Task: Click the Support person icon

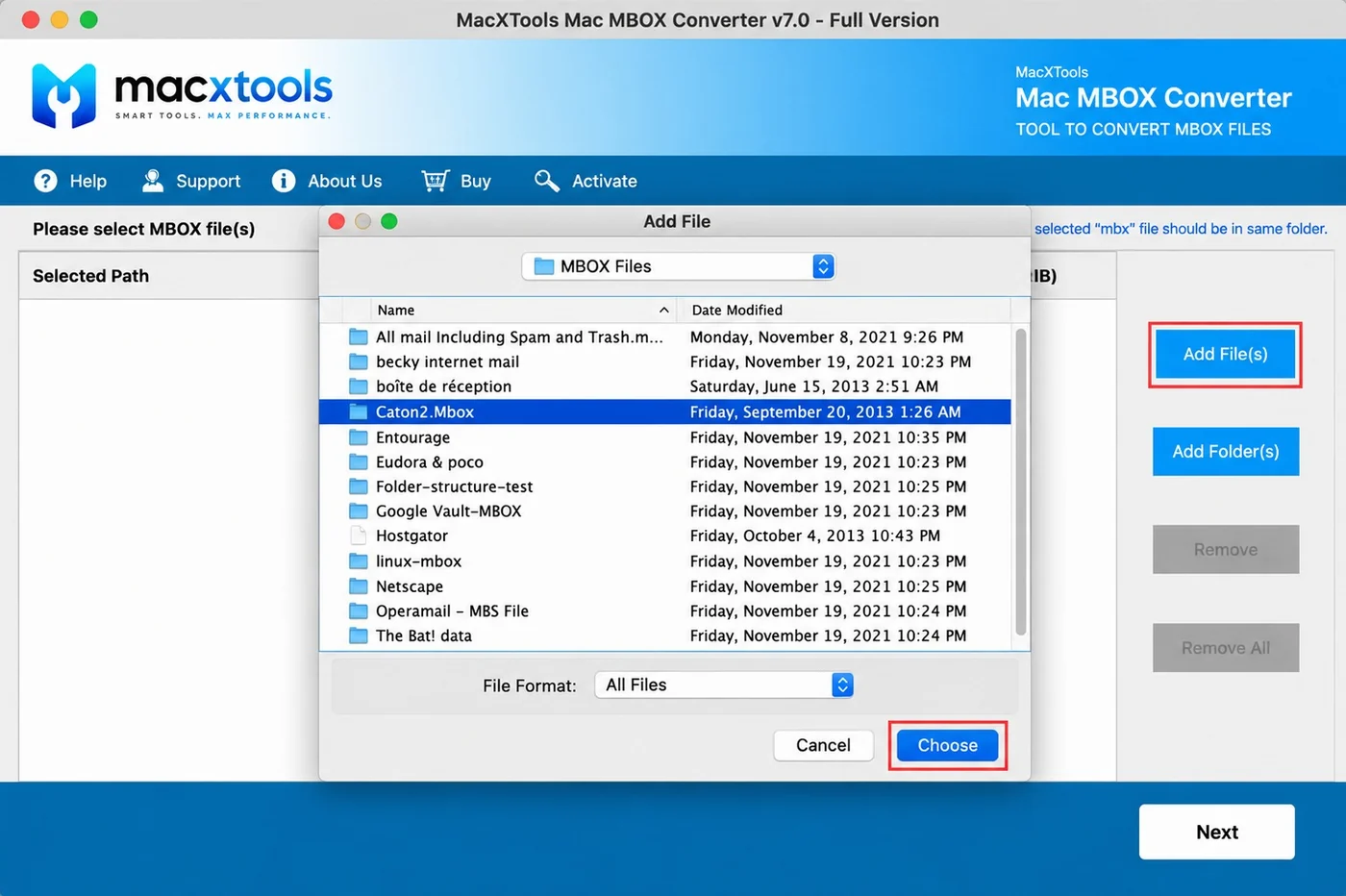Action: tap(153, 181)
